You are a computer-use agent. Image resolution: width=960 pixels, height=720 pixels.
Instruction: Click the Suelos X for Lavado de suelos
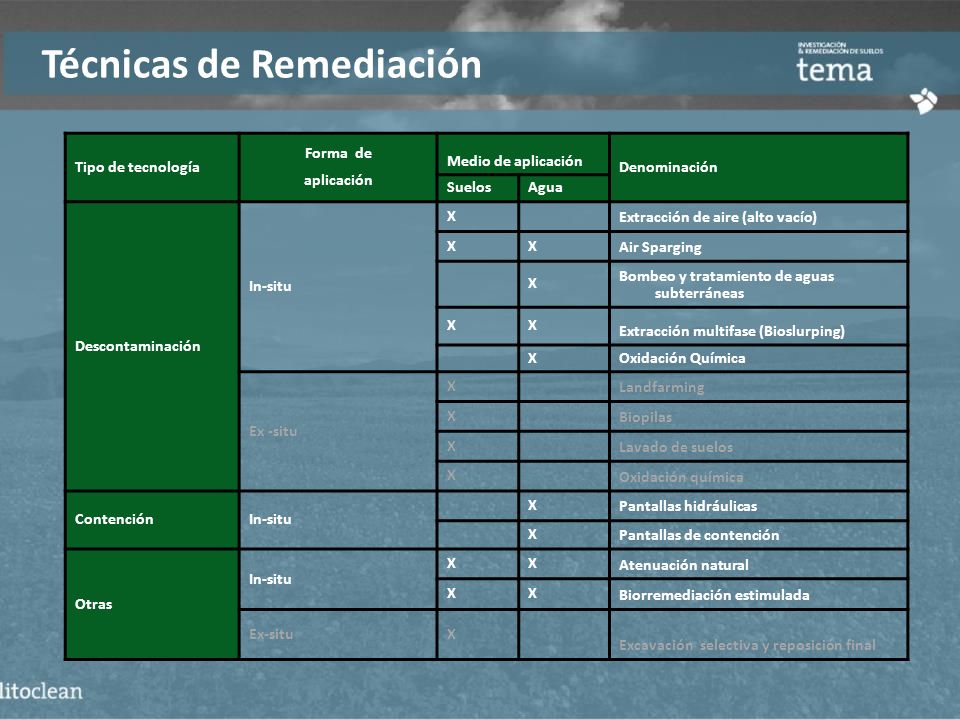[451, 446]
